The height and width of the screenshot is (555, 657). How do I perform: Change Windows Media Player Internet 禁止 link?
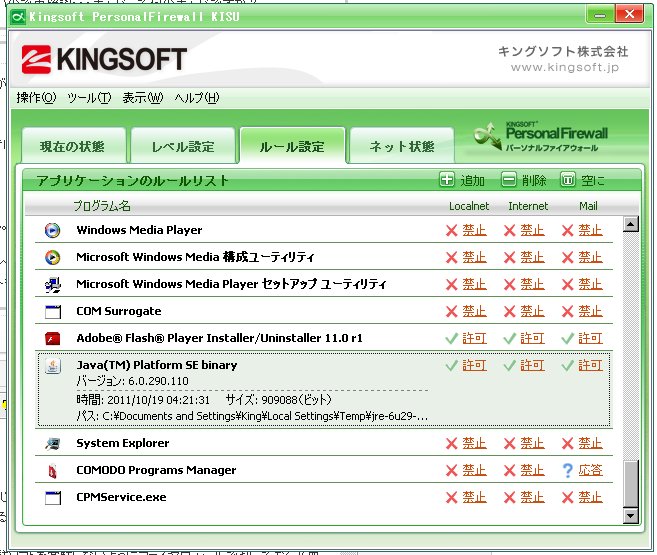tap(532, 230)
